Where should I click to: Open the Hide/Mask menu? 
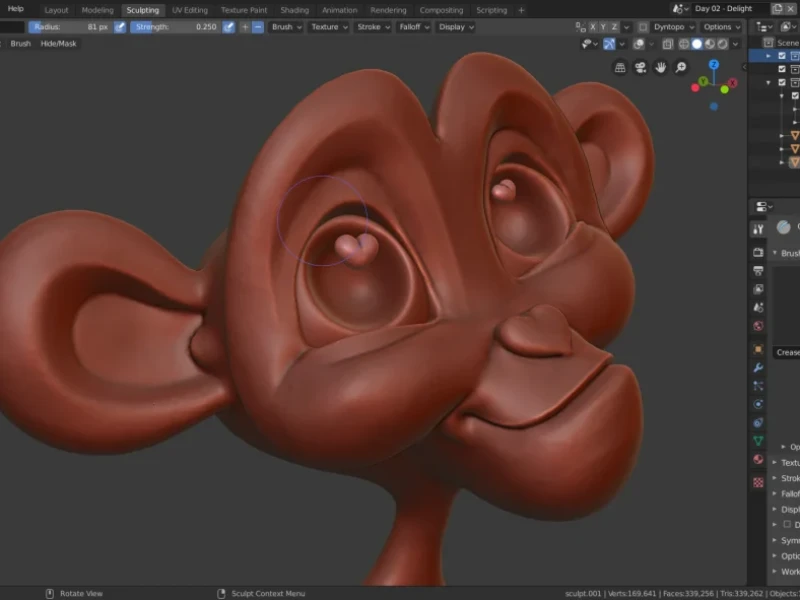point(59,44)
